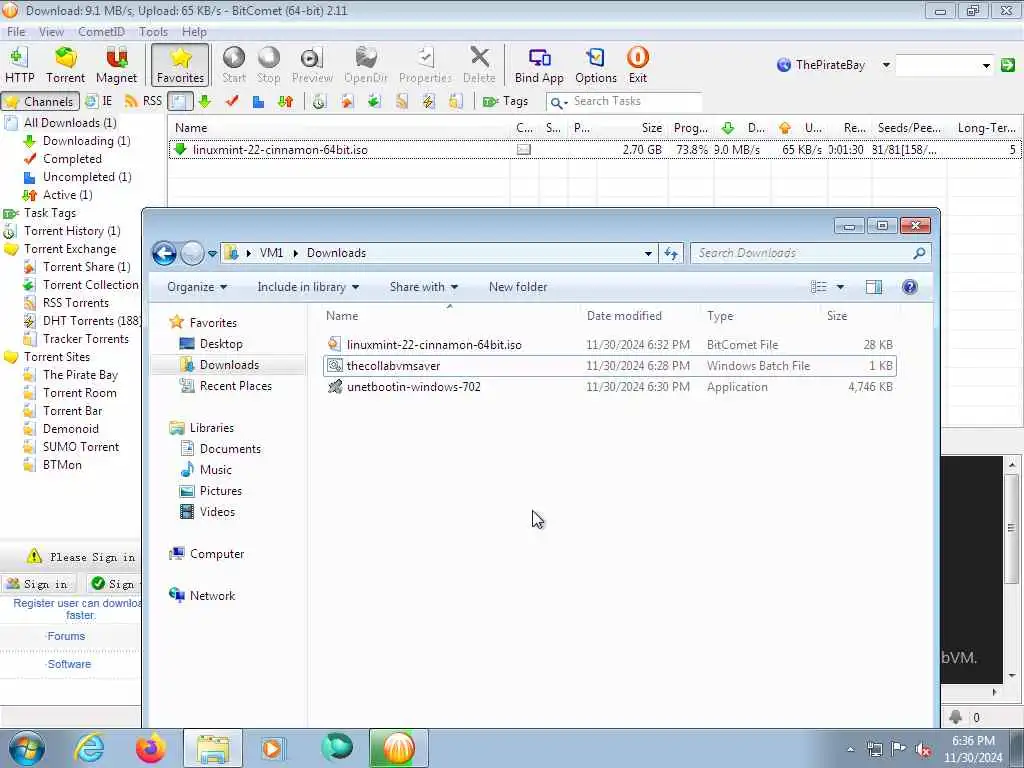Open the Help menu in BitComet
This screenshot has height=768, width=1024.
194,31
